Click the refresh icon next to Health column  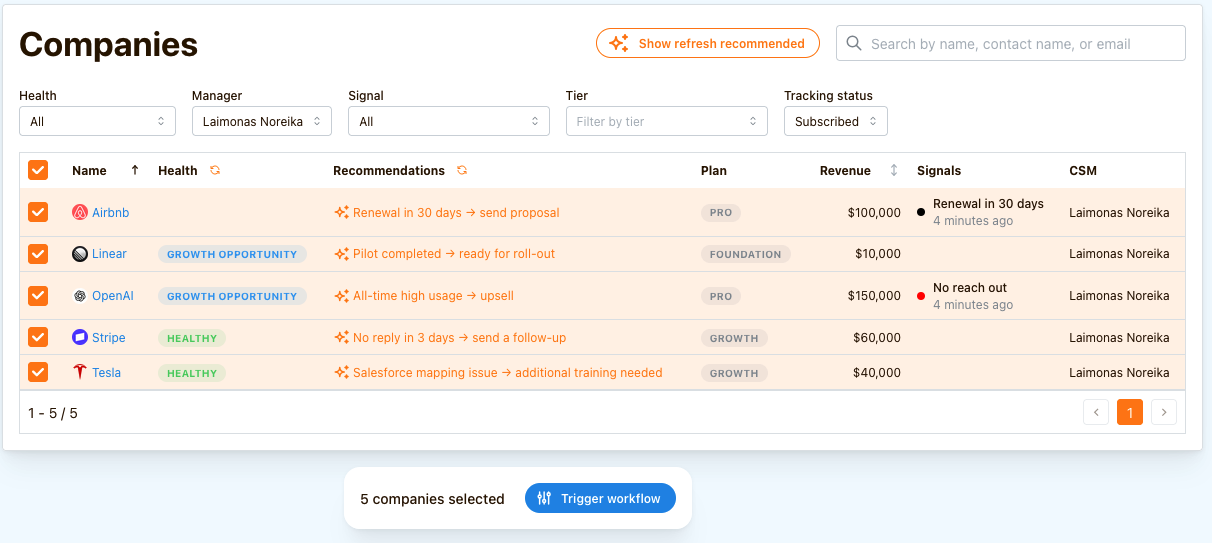coord(215,171)
